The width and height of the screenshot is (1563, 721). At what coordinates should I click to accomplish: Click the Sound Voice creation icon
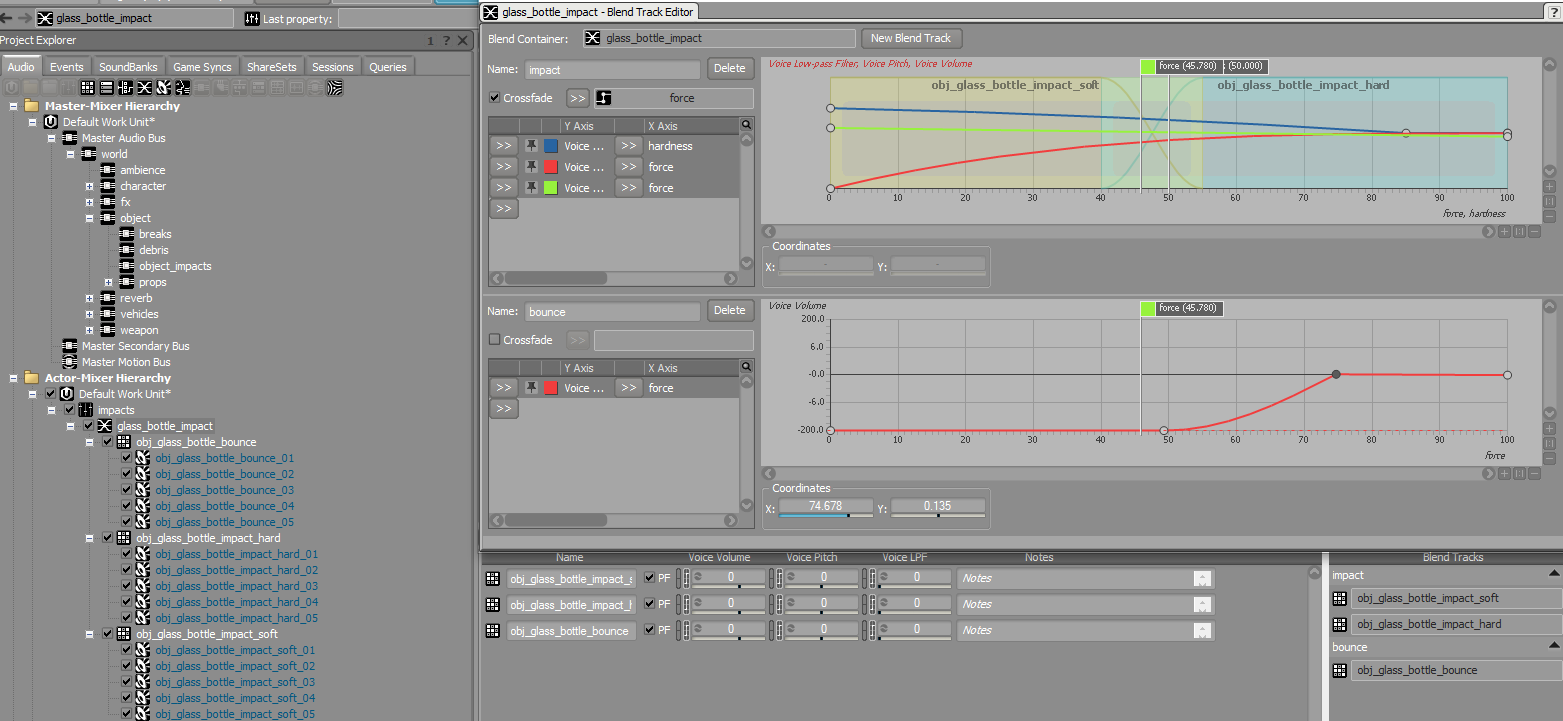pyautogui.click(x=182, y=88)
